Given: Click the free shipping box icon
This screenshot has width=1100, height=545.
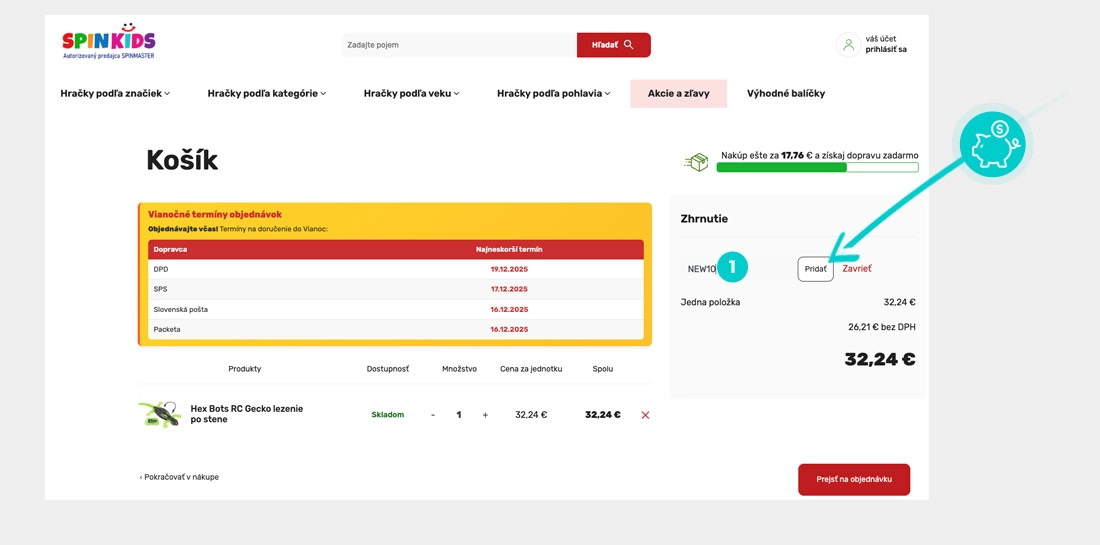Looking at the screenshot, I should (x=696, y=162).
